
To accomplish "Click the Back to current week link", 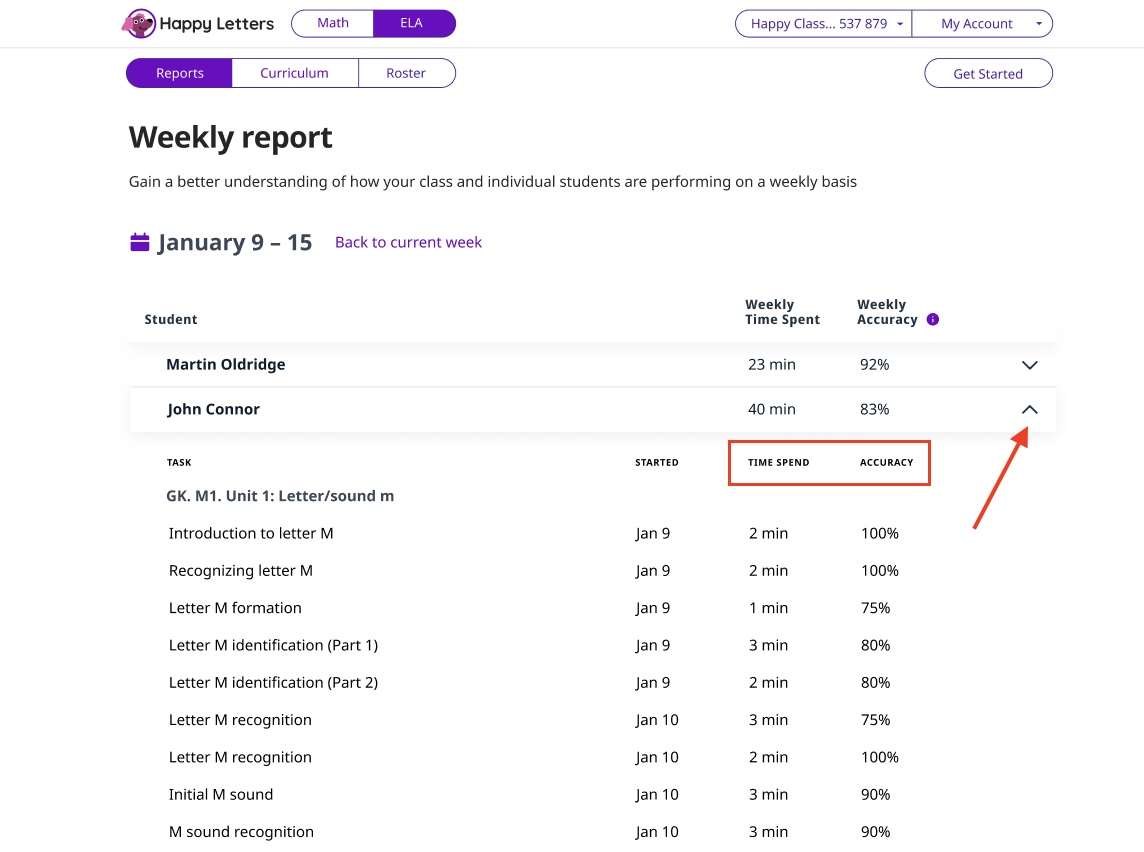I will pyautogui.click(x=408, y=242).
